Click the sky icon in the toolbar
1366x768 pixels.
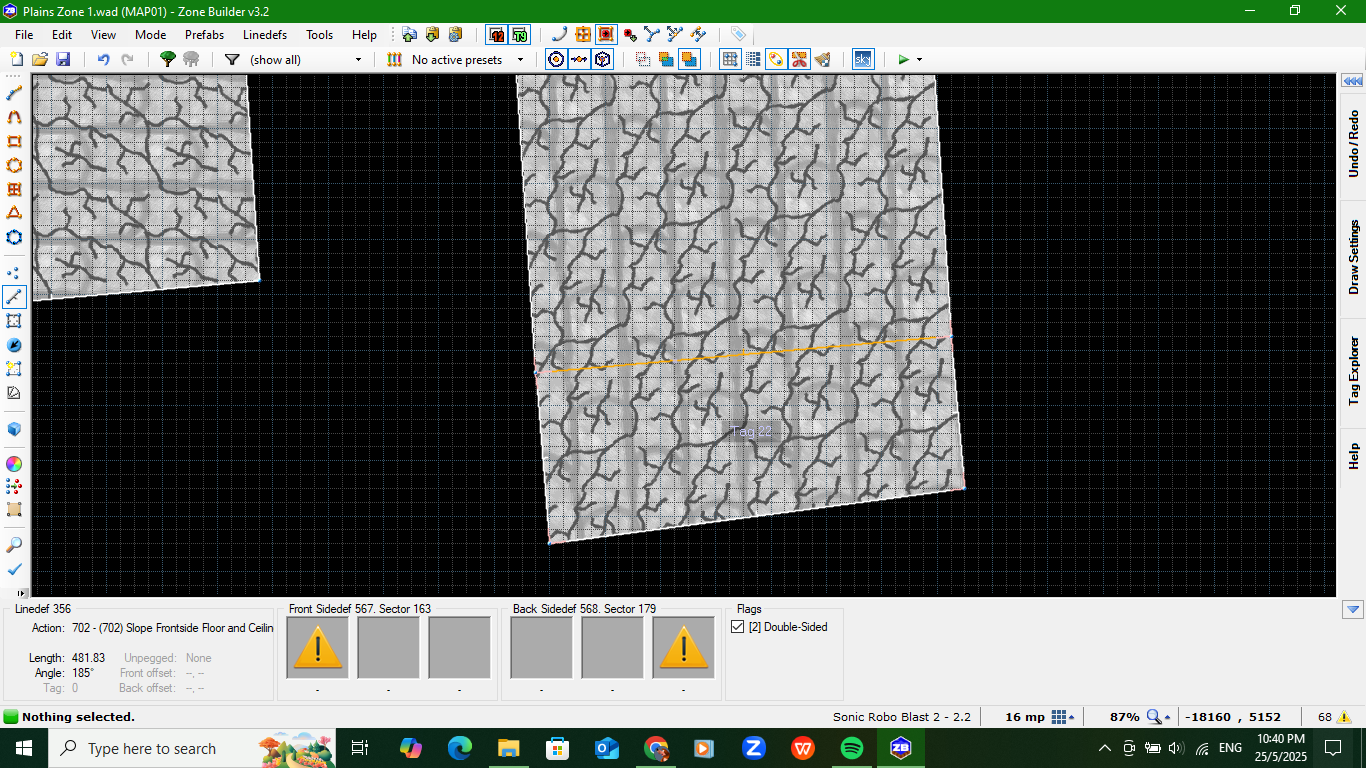pos(862,60)
